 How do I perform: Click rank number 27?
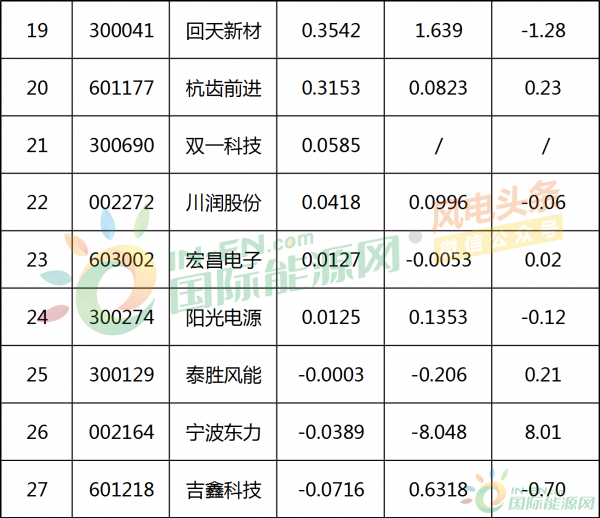(37, 490)
